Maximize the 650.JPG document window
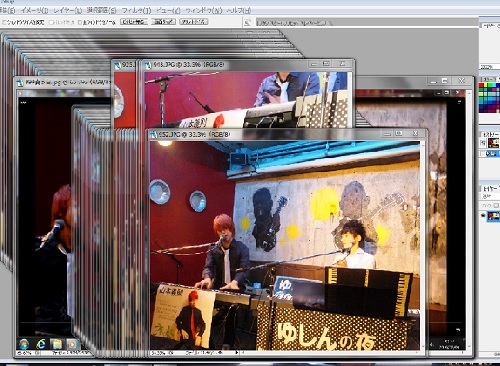Screen dimensions: 500x366 coord(399,134)
